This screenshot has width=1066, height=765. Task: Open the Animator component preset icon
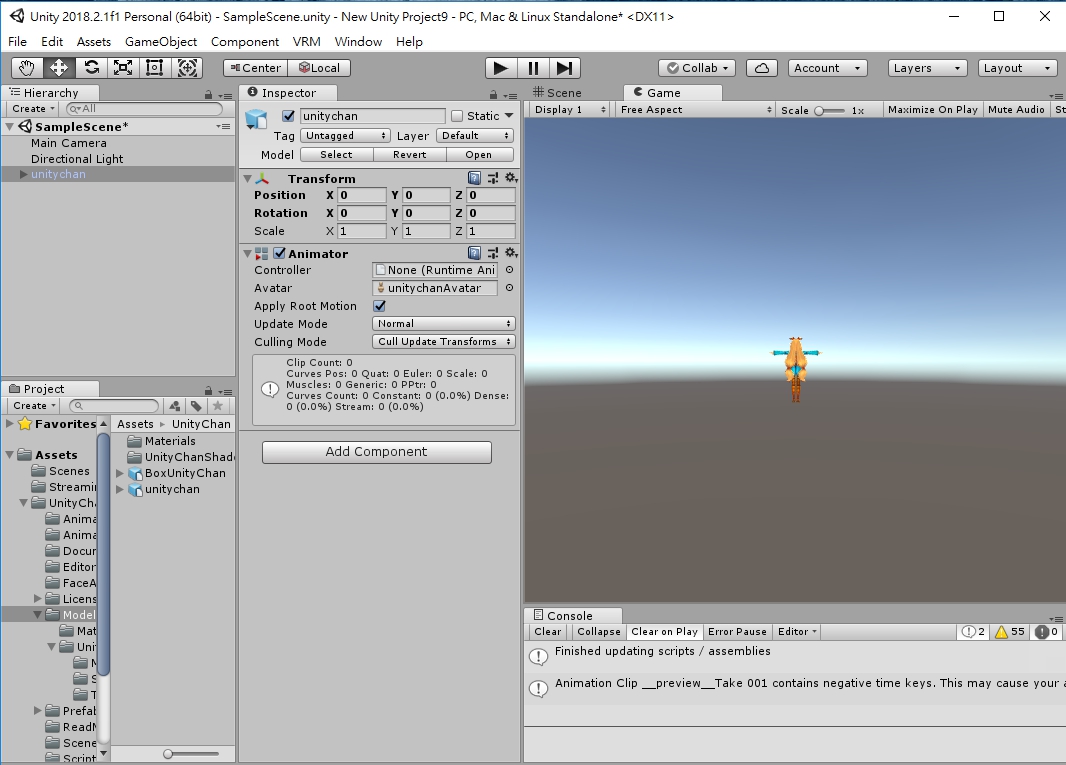[x=493, y=253]
